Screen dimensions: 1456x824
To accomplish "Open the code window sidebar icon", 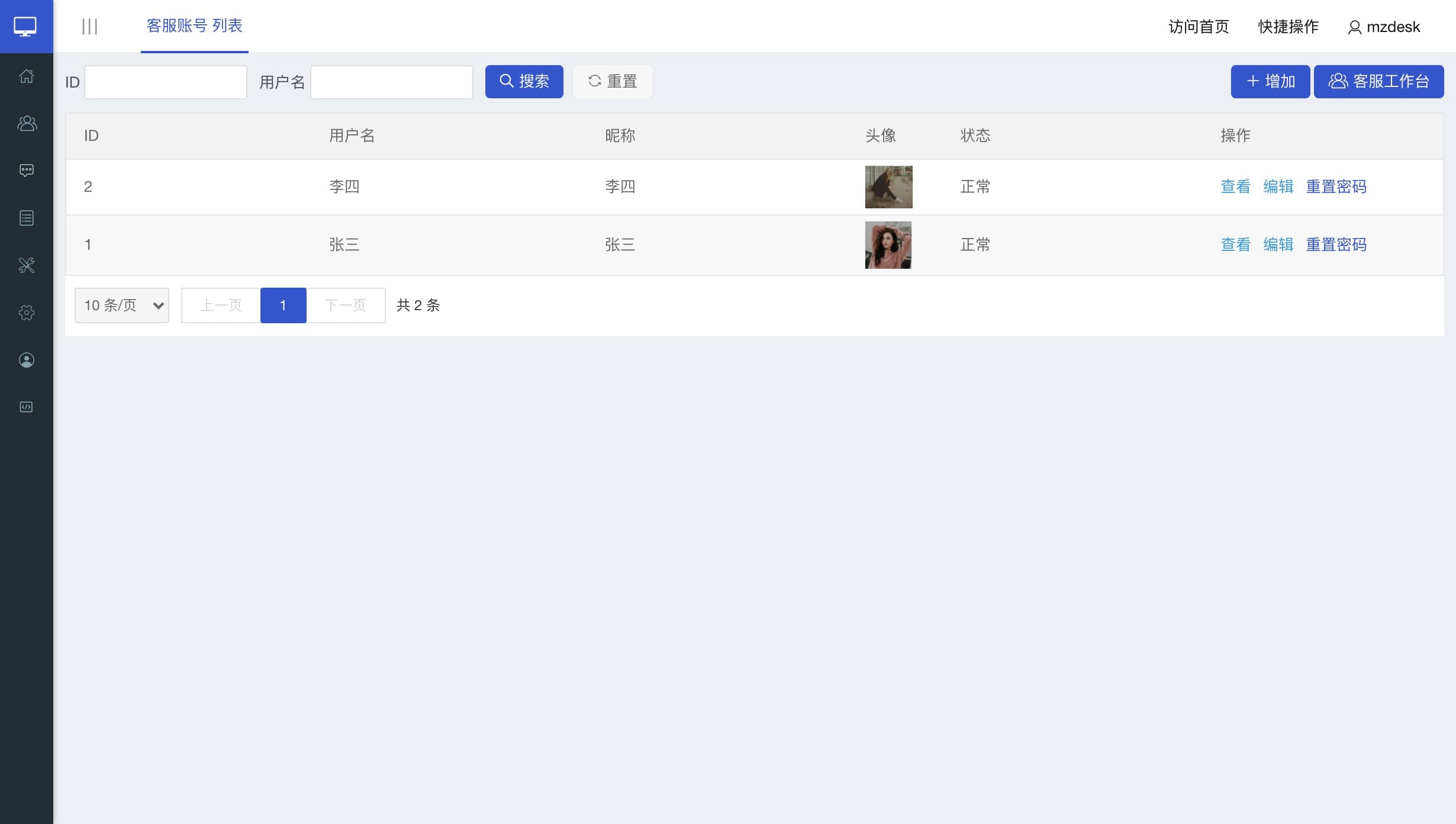I will [27, 407].
